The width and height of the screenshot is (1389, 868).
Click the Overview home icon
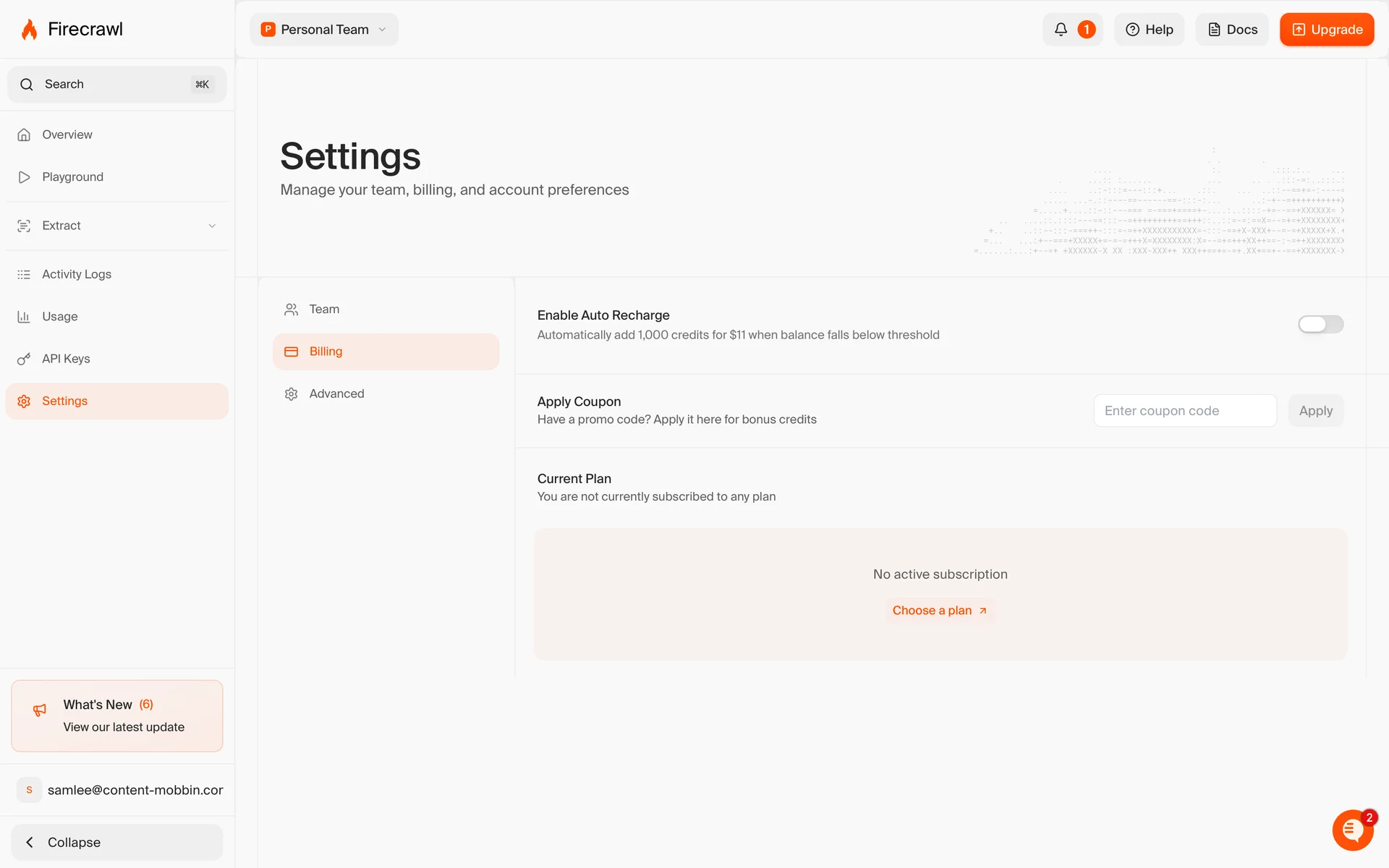pos(24,135)
